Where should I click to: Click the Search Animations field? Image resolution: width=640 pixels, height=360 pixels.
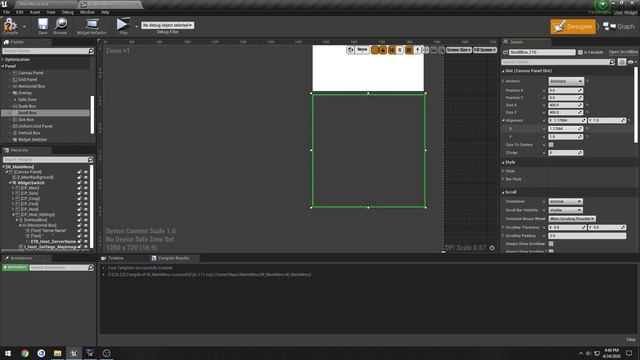[61, 268]
